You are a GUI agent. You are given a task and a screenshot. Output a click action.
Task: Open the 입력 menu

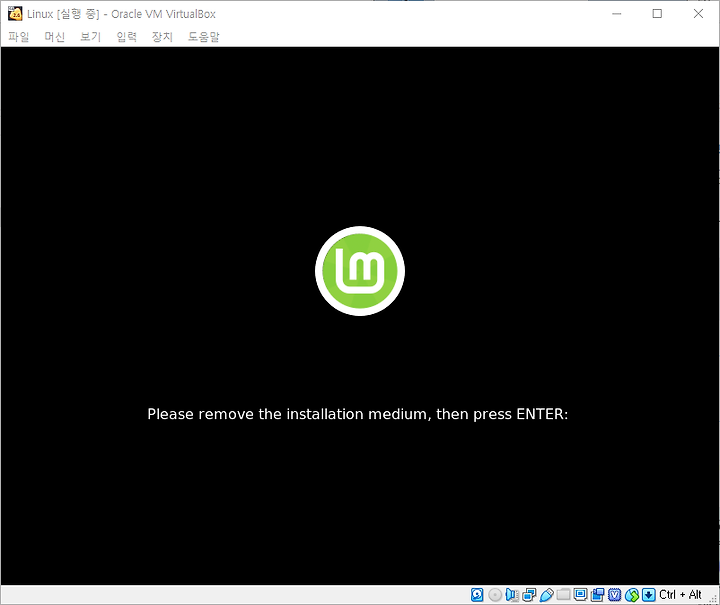pos(126,37)
